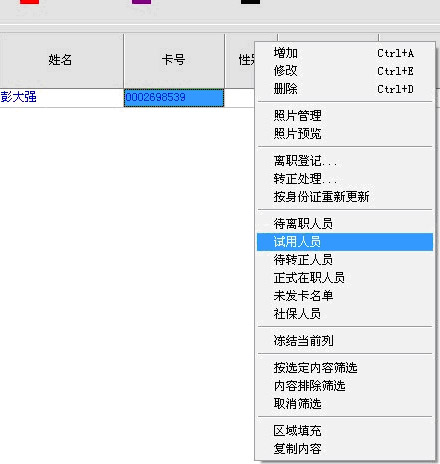Open 离职登记... dialog entry
Image resolution: width=440 pixels, height=464 pixels.
tap(345, 161)
